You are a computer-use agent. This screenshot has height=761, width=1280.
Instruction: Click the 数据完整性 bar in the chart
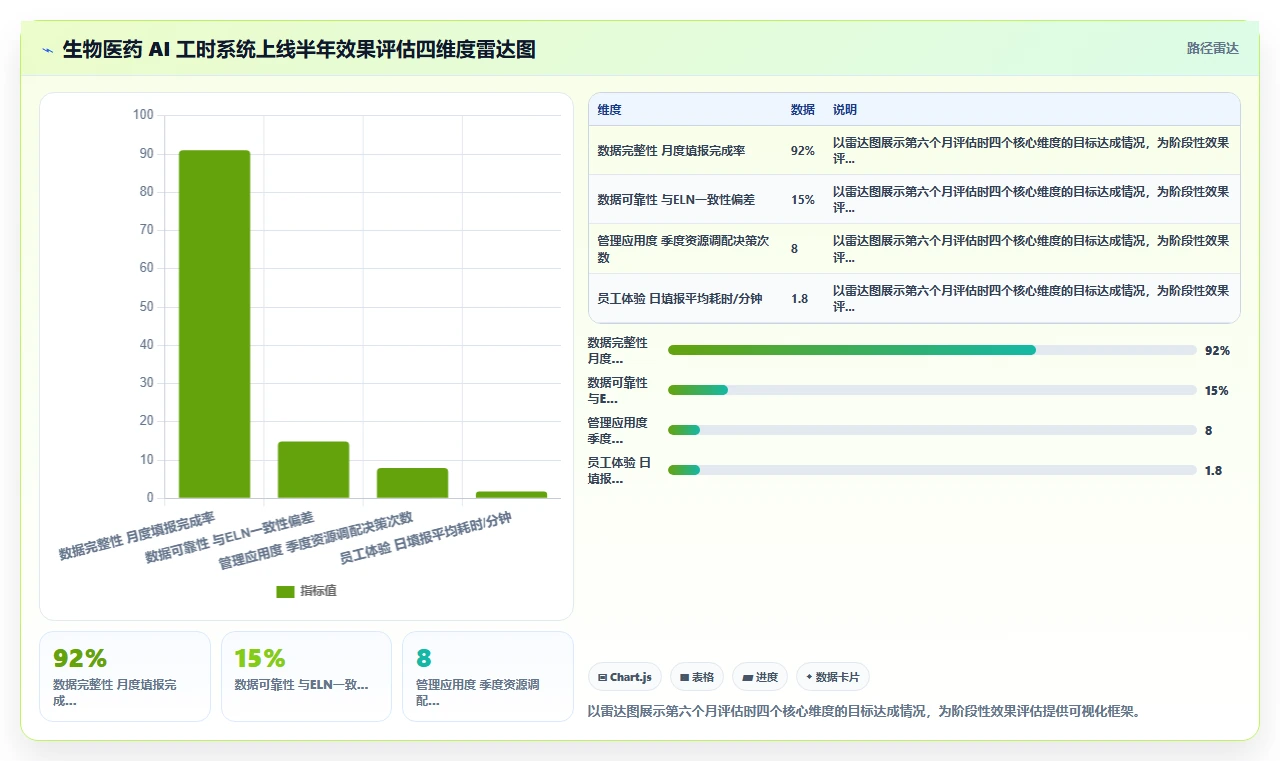[214, 324]
